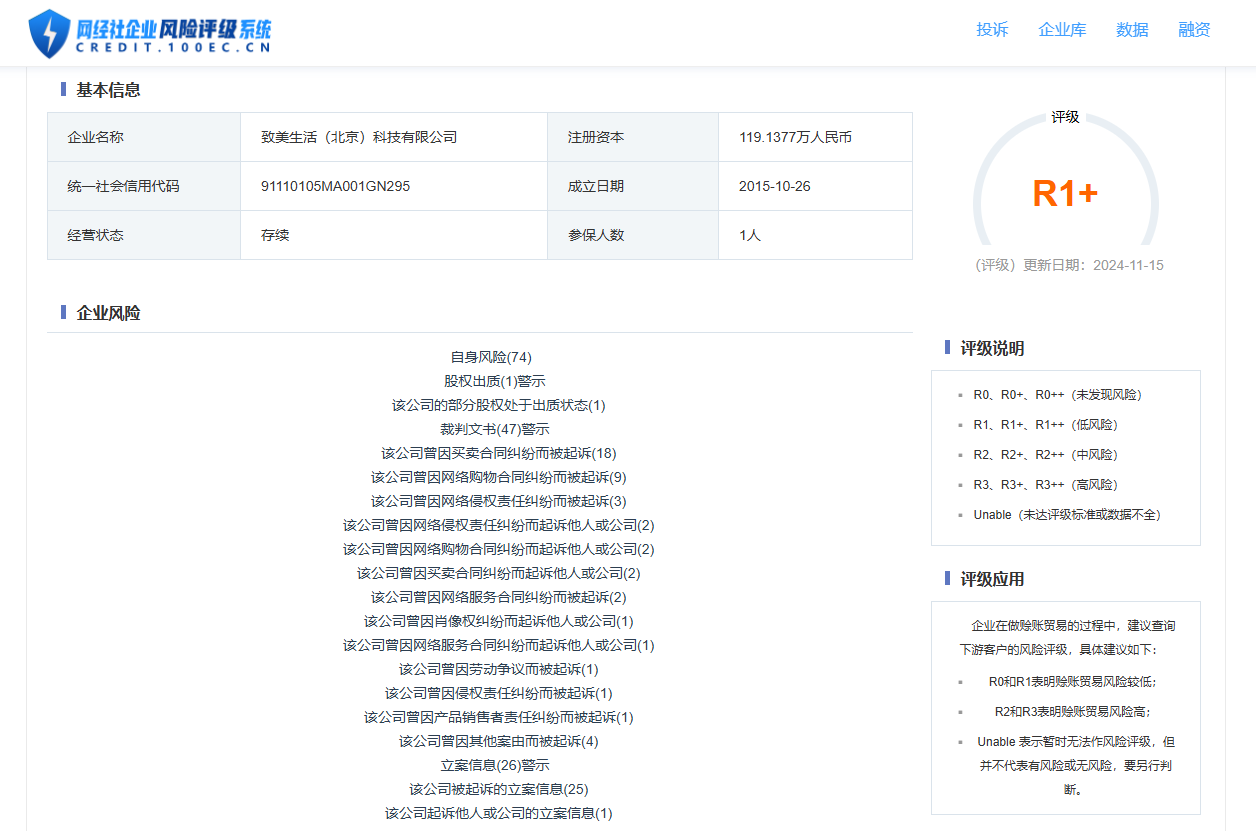Select the credit code 91110105MA001GN295
Image resolution: width=1256 pixels, height=831 pixels.
(335, 186)
